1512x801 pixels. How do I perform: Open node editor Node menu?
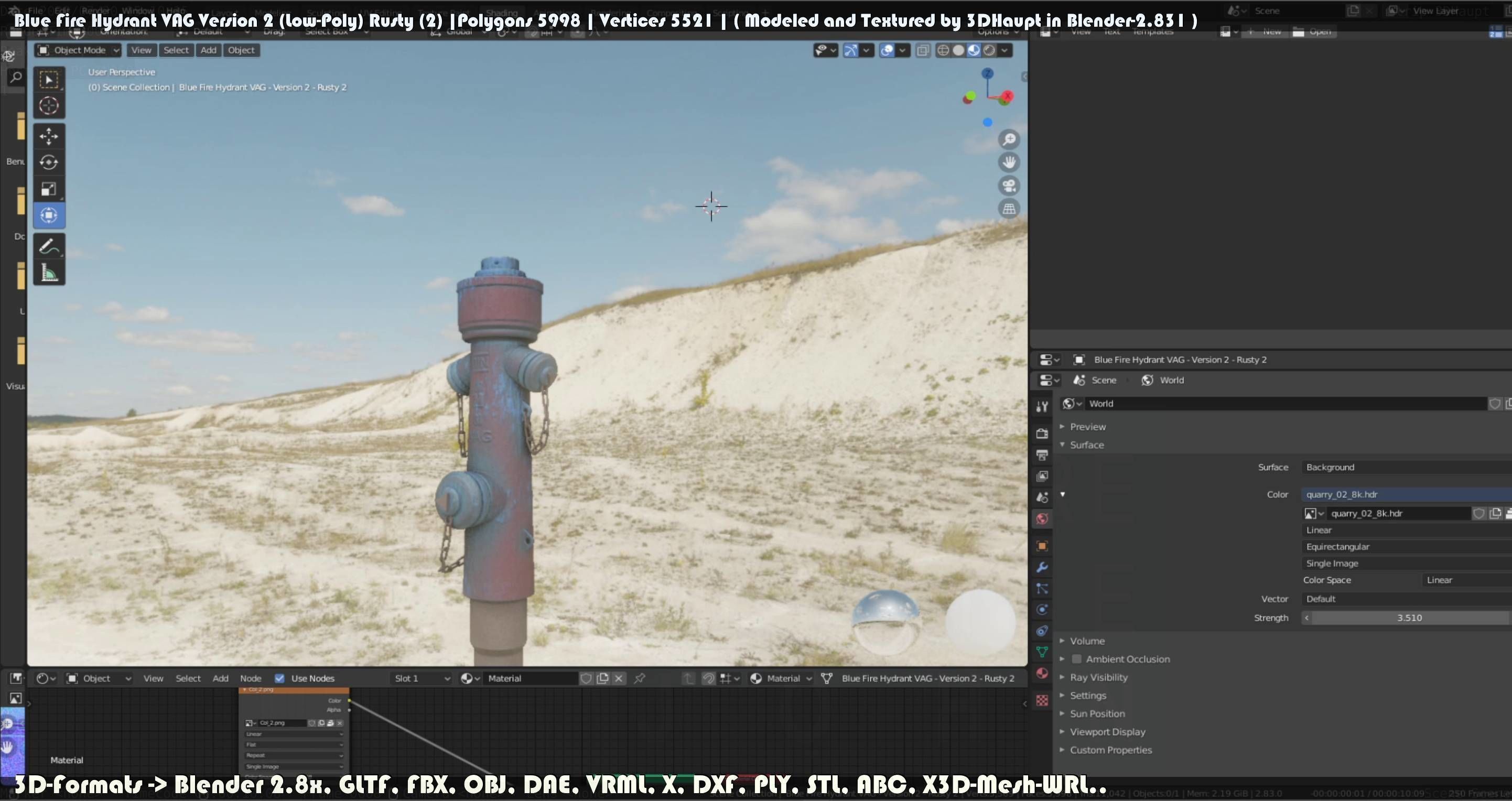tap(251, 678)
